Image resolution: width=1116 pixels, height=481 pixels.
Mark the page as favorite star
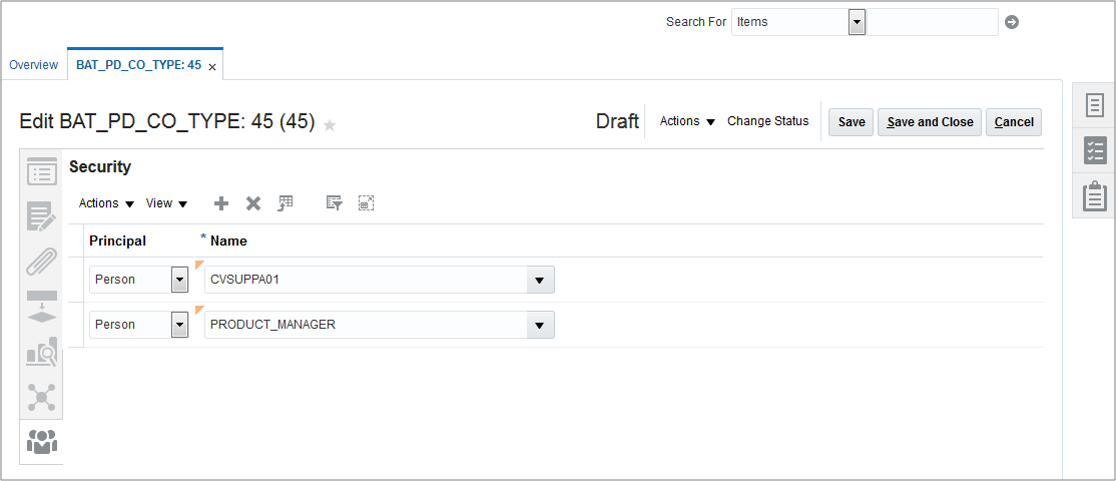pos(330,124)
